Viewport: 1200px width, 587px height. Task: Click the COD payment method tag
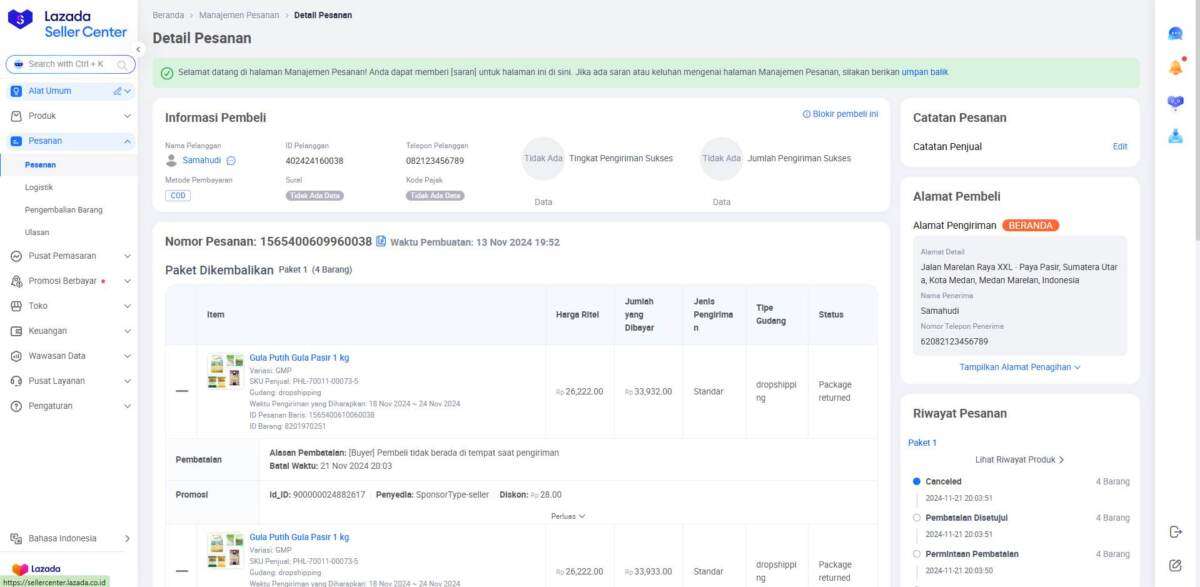tap(178, 196)
